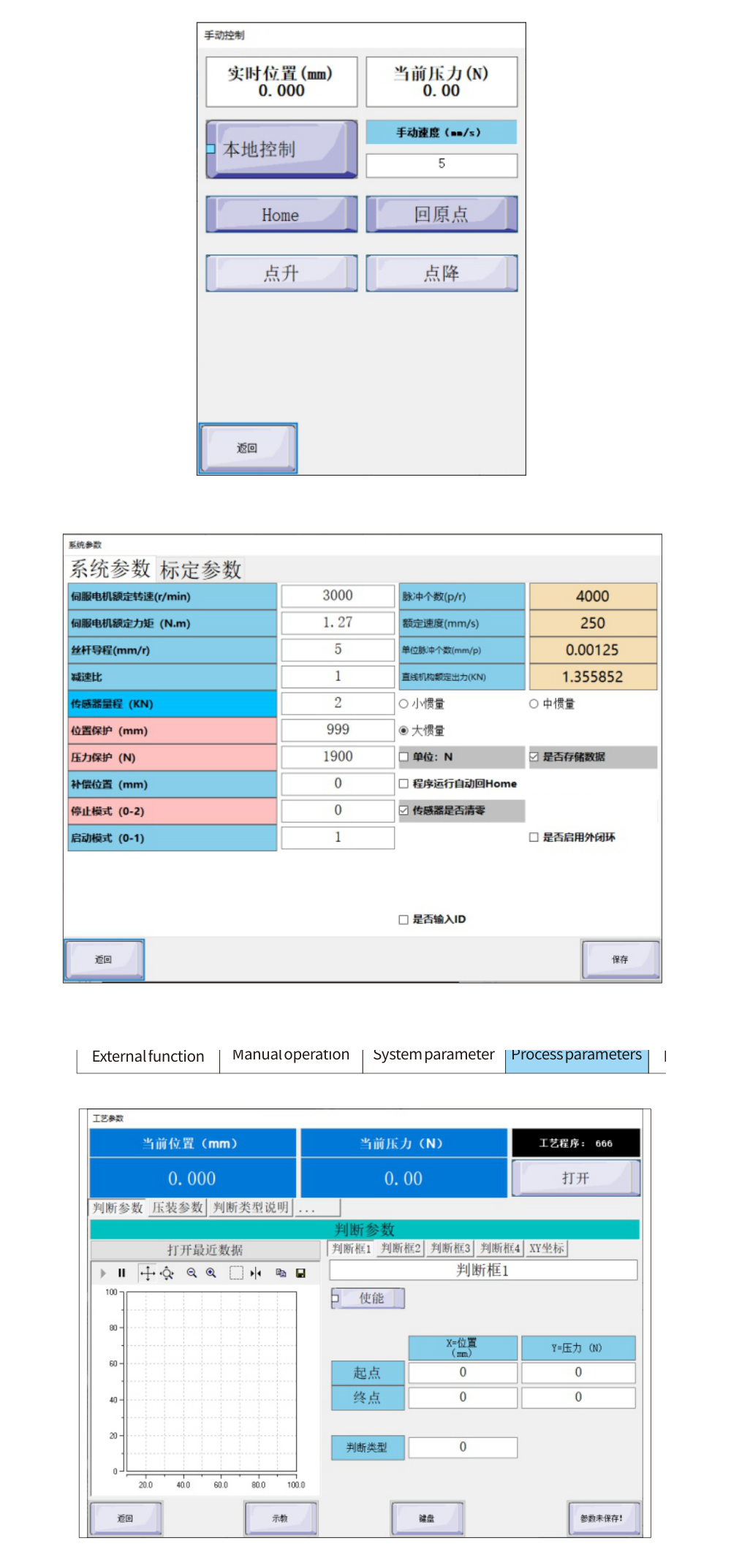Switch to the 判断参数 tab

pyautogui.click(x=118, y=1208)
